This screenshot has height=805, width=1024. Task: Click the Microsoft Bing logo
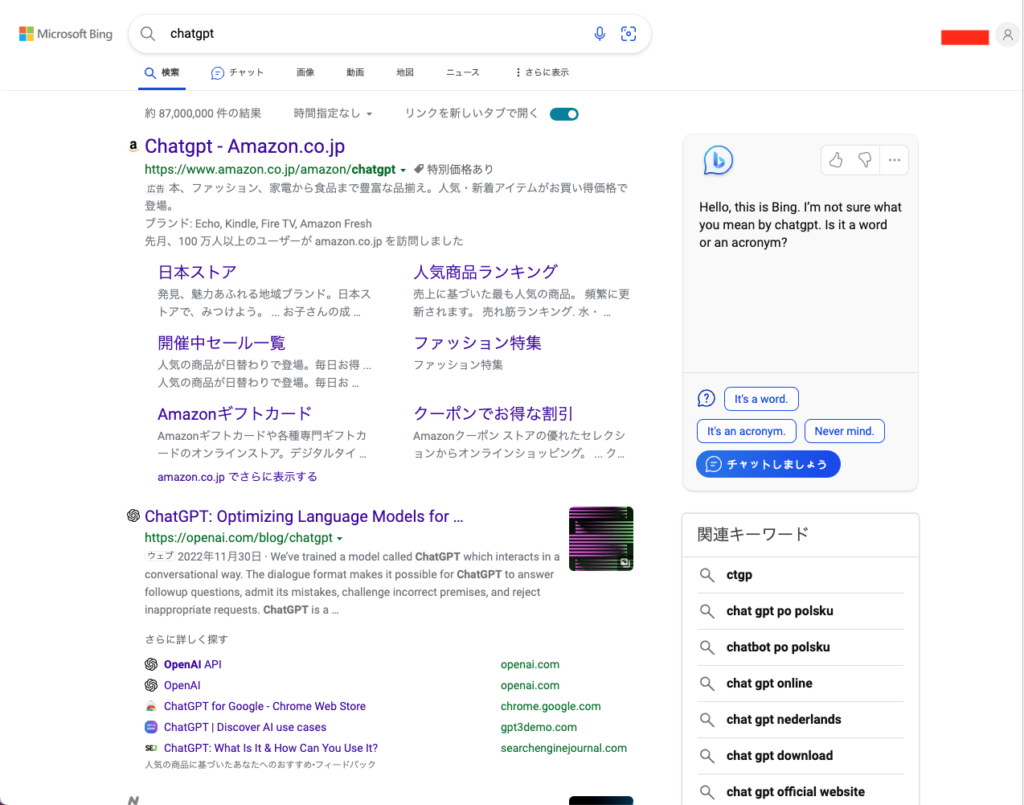tap(64, 33)
